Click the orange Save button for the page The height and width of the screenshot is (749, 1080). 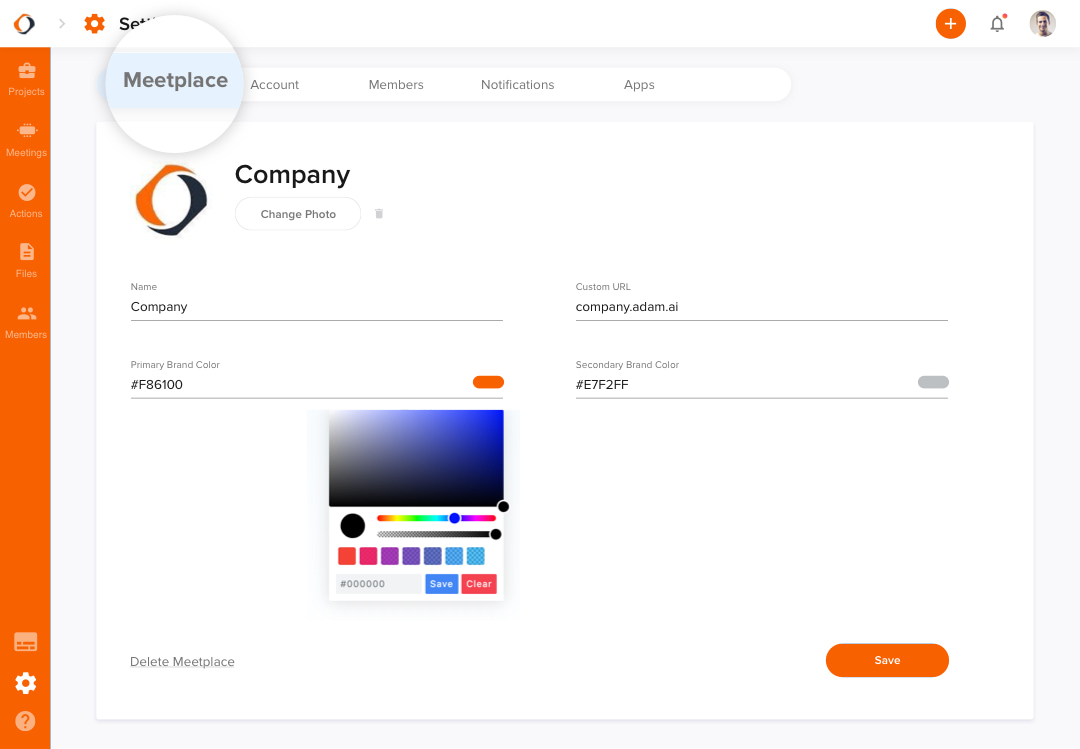coord(887,660)
